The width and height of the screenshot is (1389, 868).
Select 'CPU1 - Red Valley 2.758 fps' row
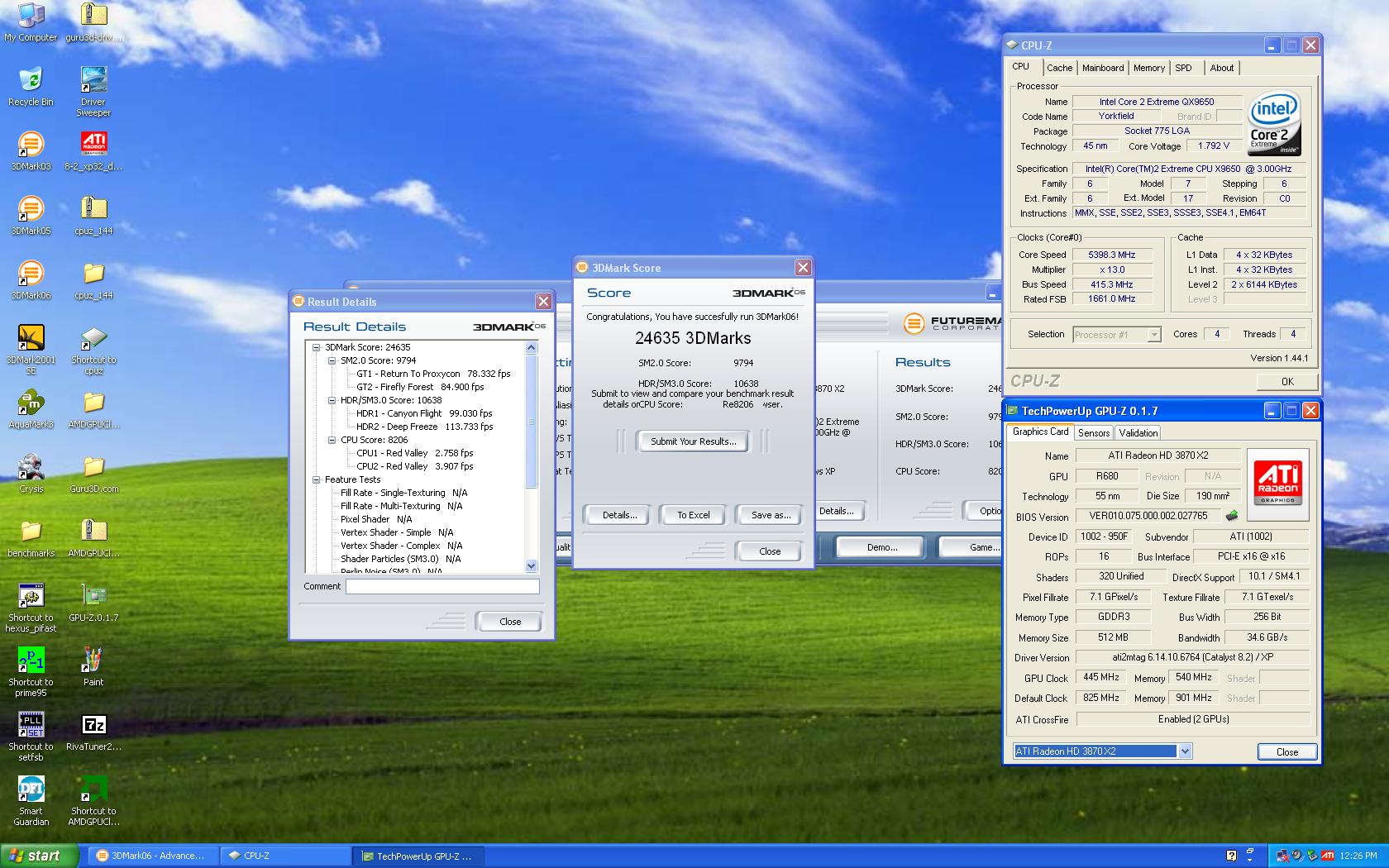point(414,453)
